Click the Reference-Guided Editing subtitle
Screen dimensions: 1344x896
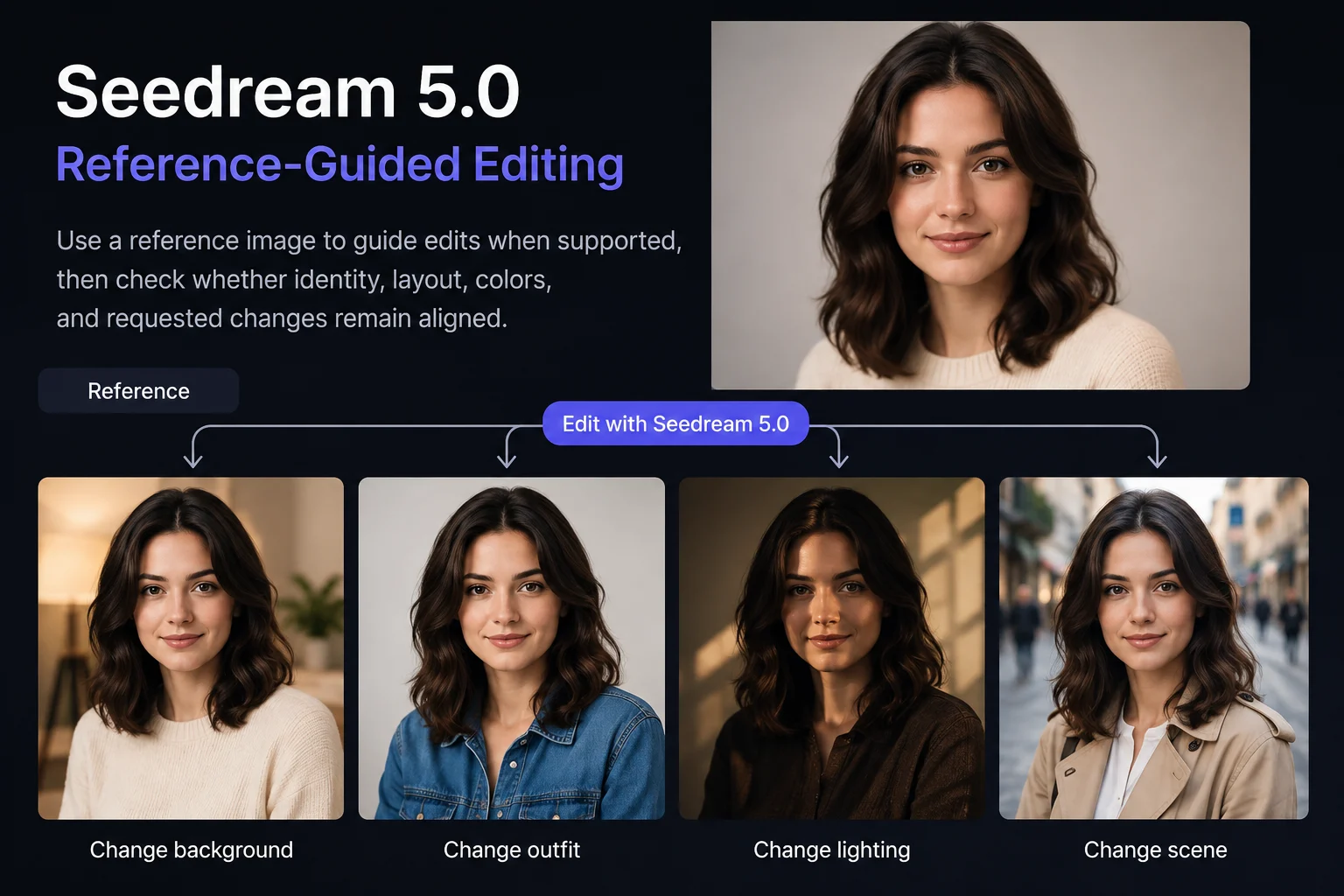pyautogui.click(x=340, y=164)
